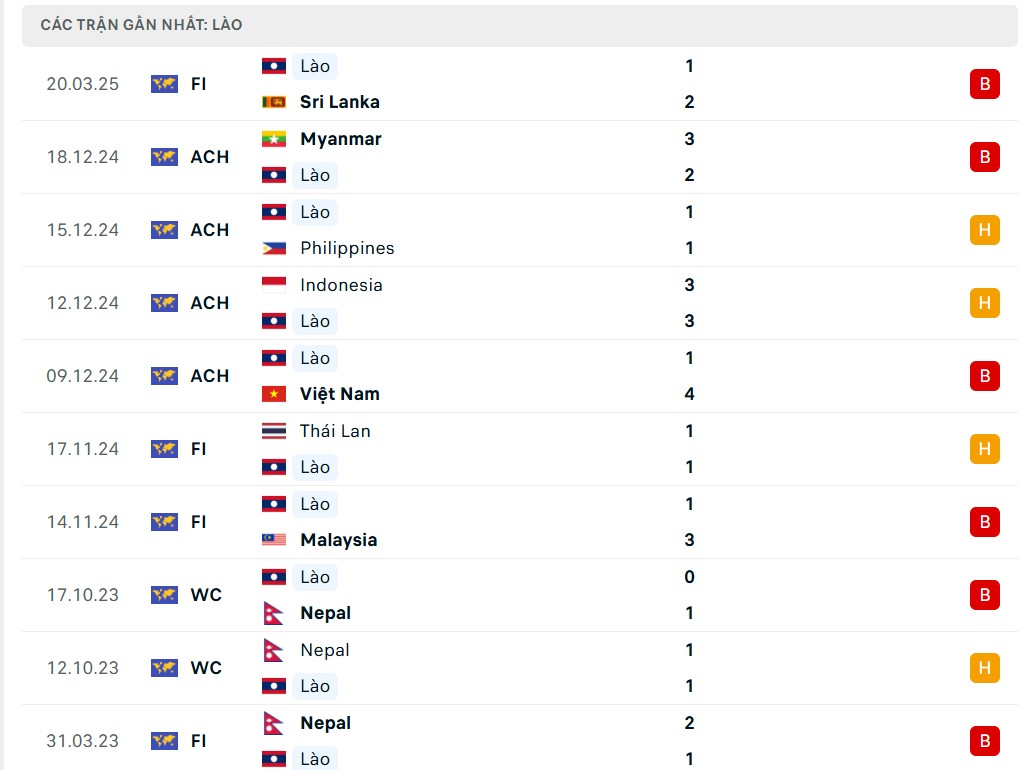Select the Philippines team name

(347, 248)
